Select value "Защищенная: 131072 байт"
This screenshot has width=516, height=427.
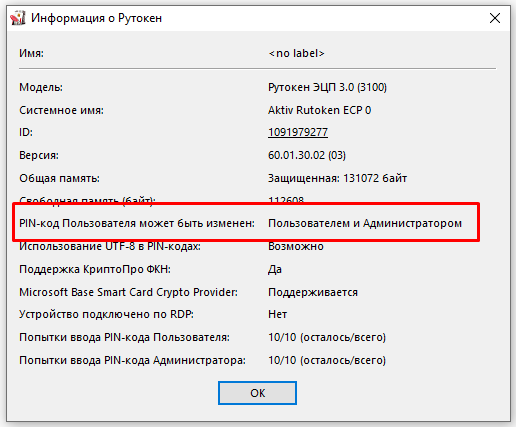337,178
